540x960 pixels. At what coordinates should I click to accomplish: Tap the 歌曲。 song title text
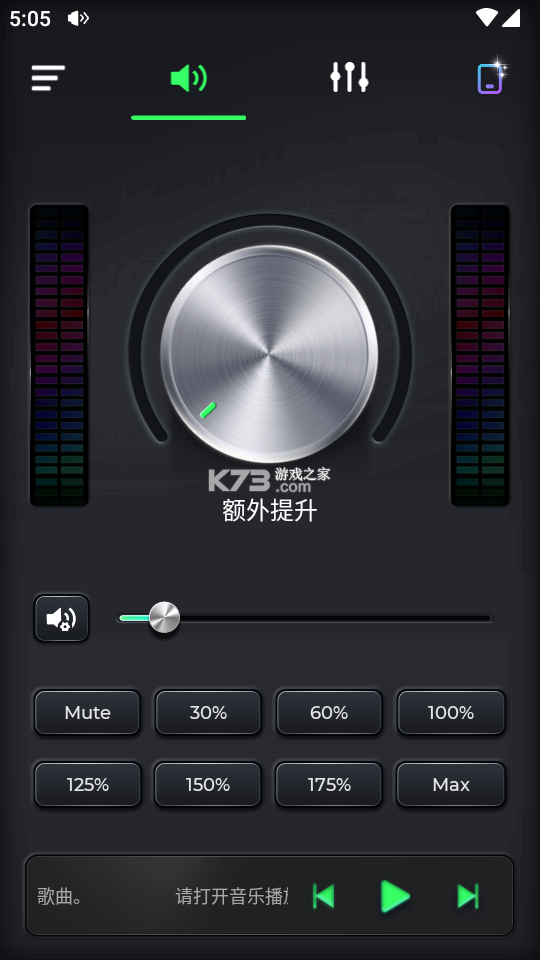click(x=59, y=896)
